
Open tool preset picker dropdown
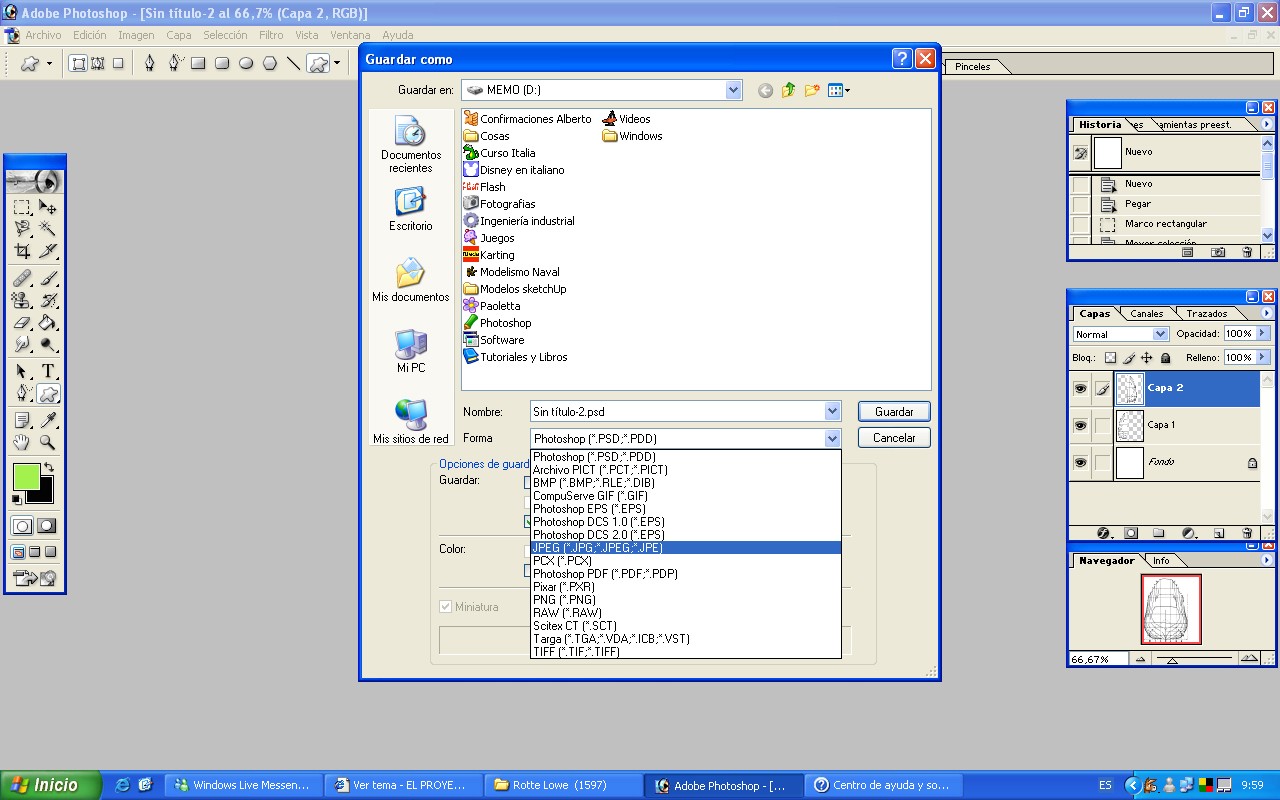pyautogui.click(x=48, y=63)
